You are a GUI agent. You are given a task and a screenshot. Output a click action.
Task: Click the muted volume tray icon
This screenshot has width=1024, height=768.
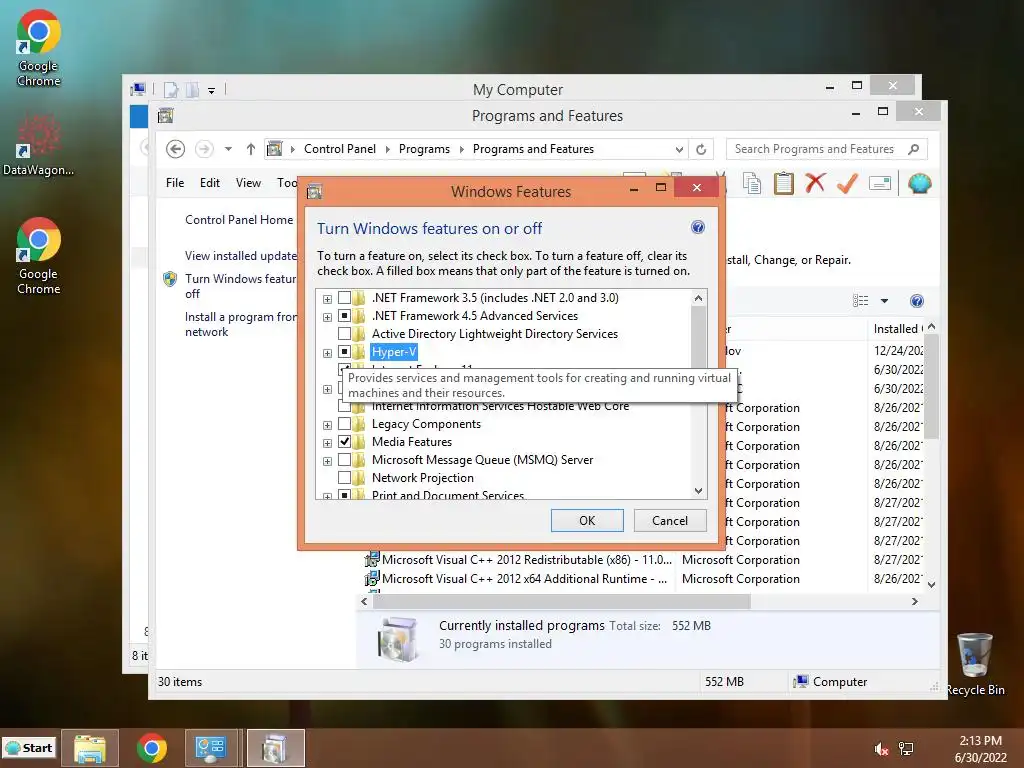[882, 749]
